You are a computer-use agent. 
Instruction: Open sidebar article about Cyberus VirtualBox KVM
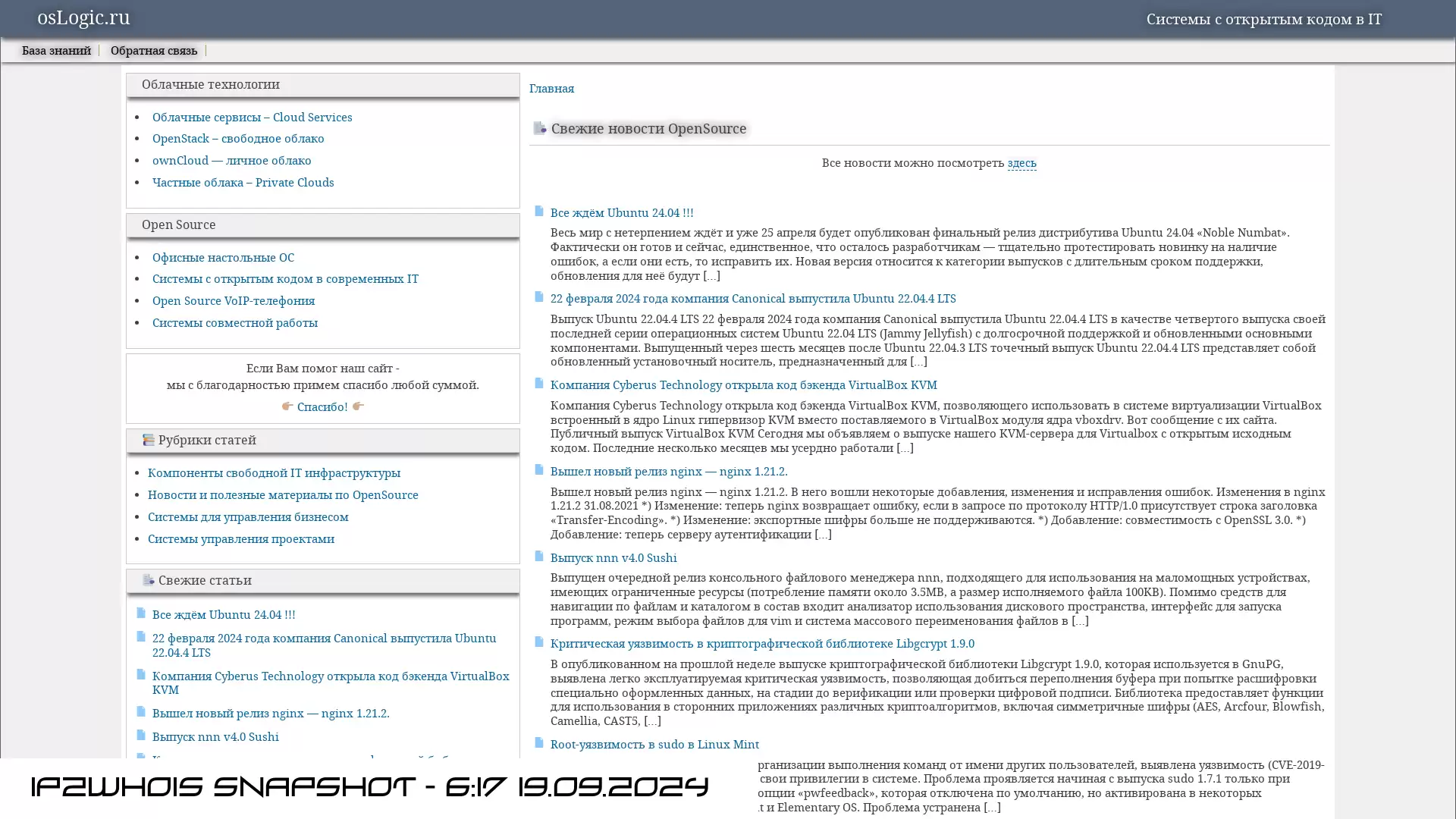coord(331,683)
